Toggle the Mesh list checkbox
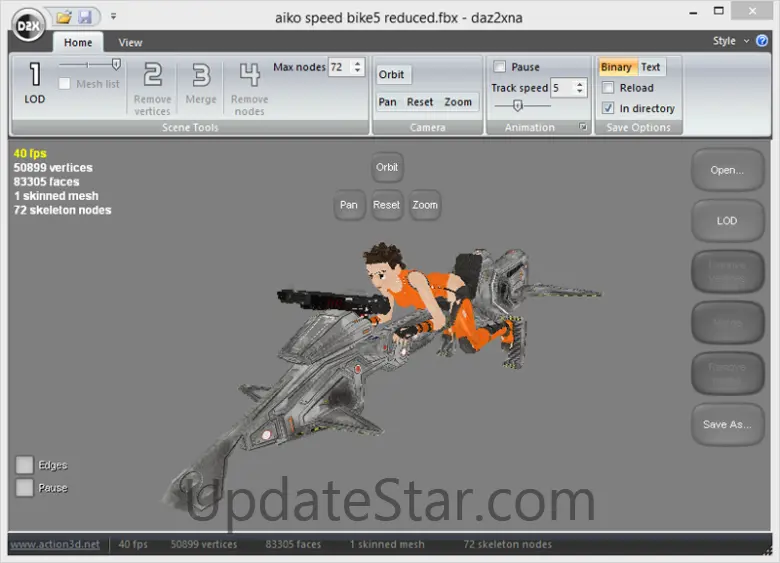Screen dimensions: 780x563 tap(64, 84)
